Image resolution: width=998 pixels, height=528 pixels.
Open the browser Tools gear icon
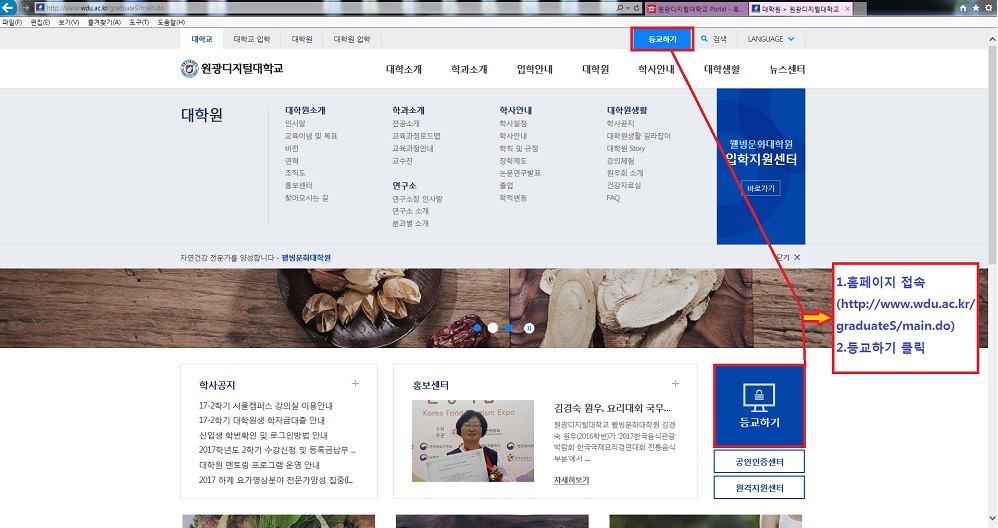(988, 8)
